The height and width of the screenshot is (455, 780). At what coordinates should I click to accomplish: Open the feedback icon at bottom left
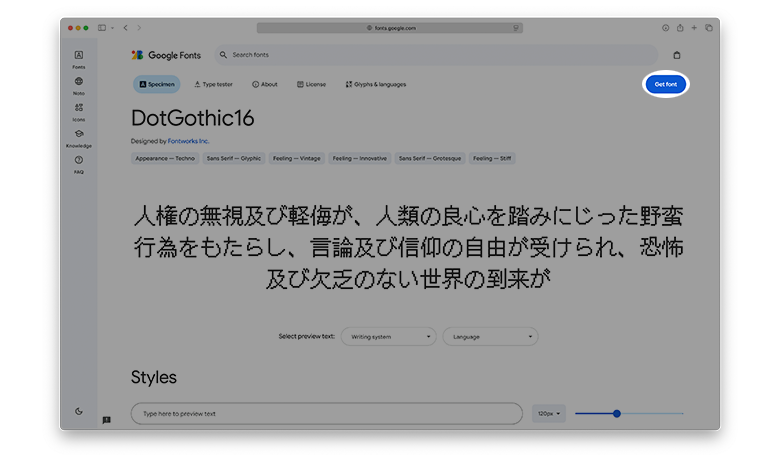(x=106, y=420)
